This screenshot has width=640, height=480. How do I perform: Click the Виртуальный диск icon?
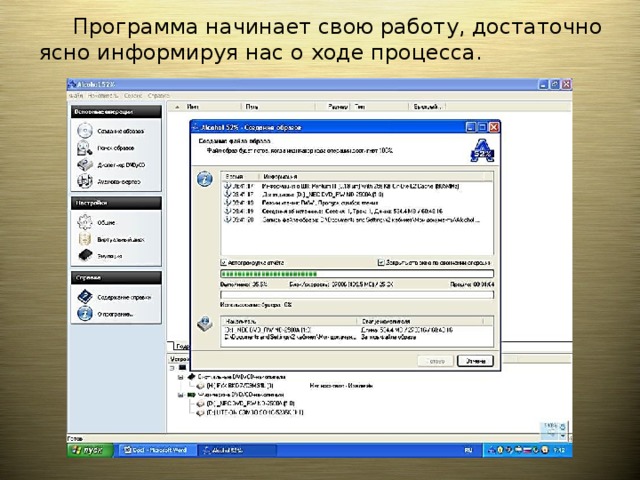pos(84,239)
